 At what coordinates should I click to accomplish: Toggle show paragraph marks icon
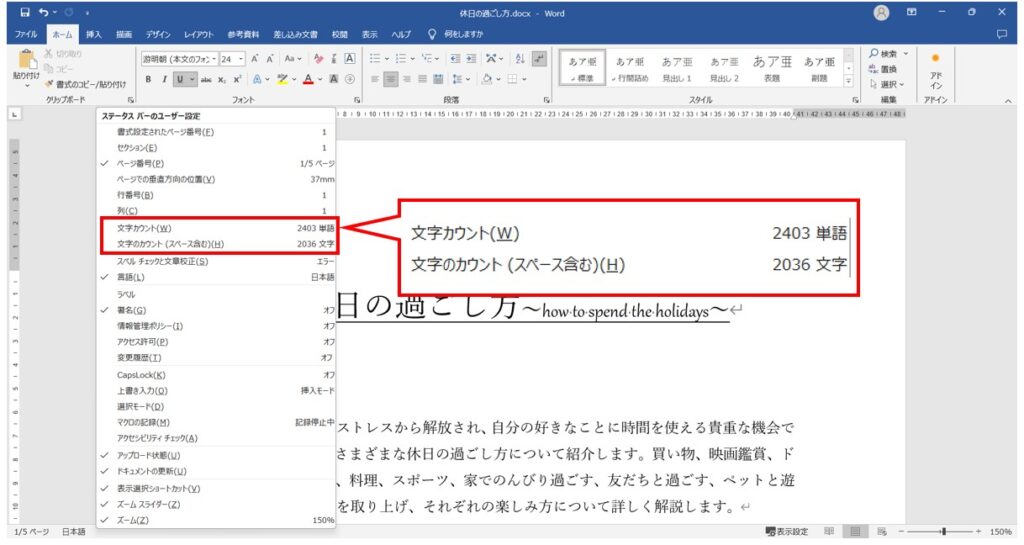pyautogui.click(x=540, y=58)
